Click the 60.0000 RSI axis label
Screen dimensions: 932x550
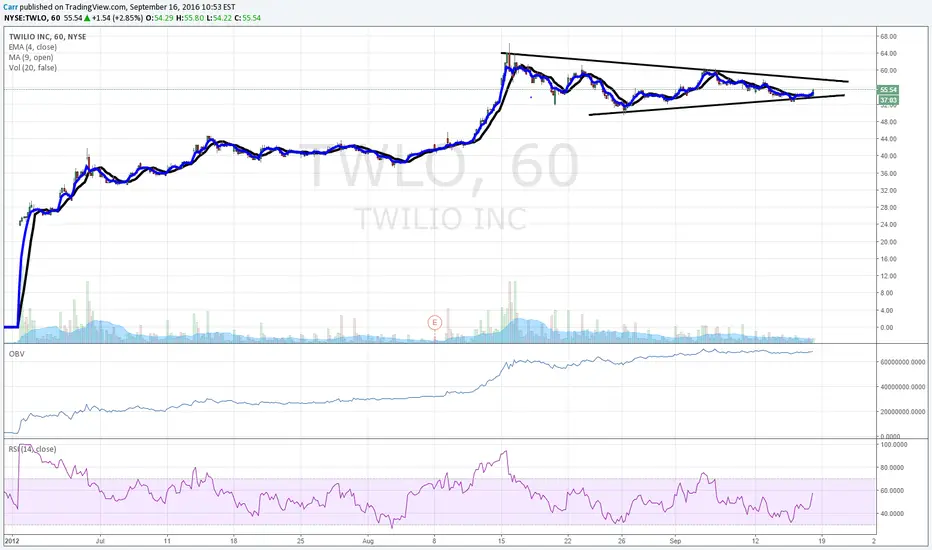(x=892, y=491)
